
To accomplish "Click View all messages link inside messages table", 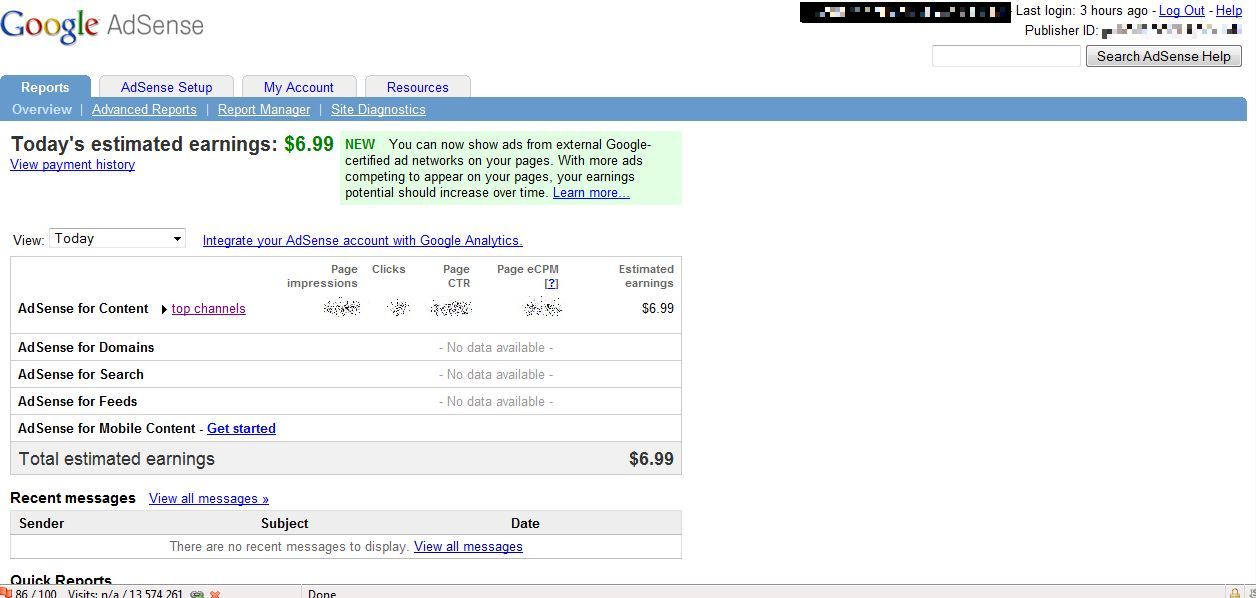I will 468,546.
